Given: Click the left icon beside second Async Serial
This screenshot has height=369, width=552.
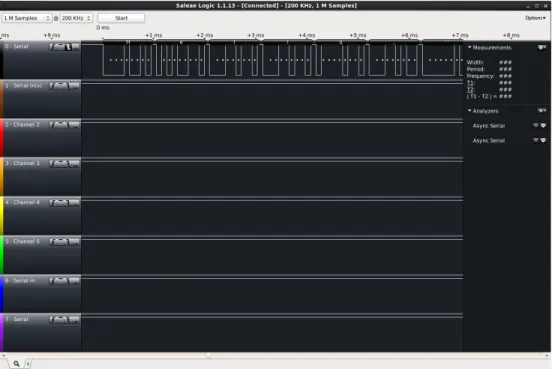Looking at the screenshot, I should pos(536,140).
